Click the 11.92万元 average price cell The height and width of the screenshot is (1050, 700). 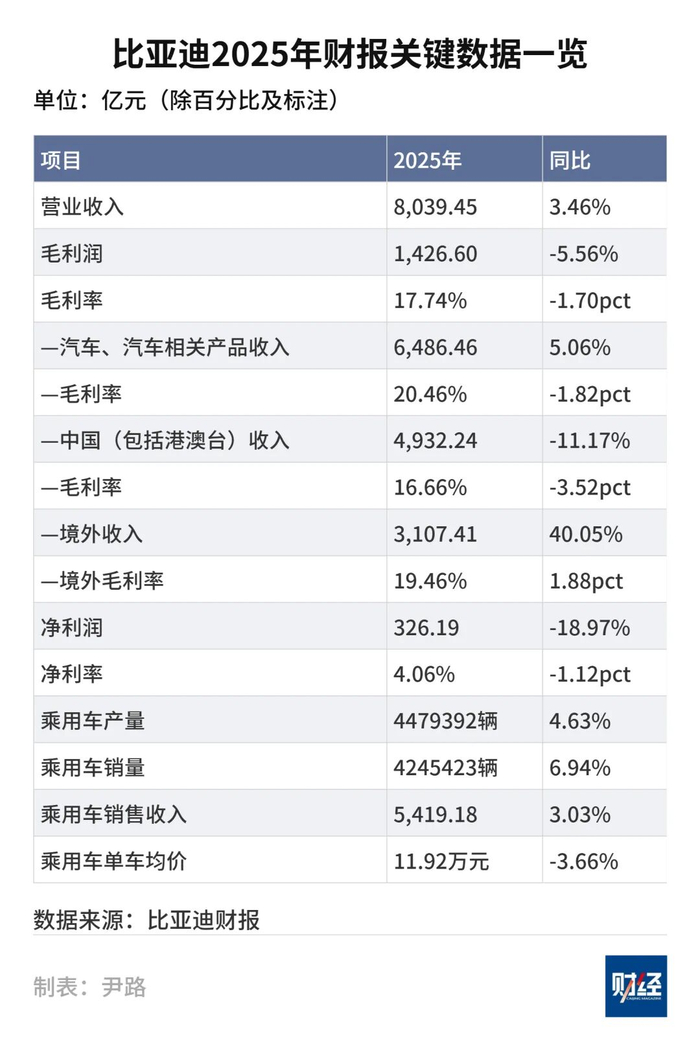click(x=442, y=861)
